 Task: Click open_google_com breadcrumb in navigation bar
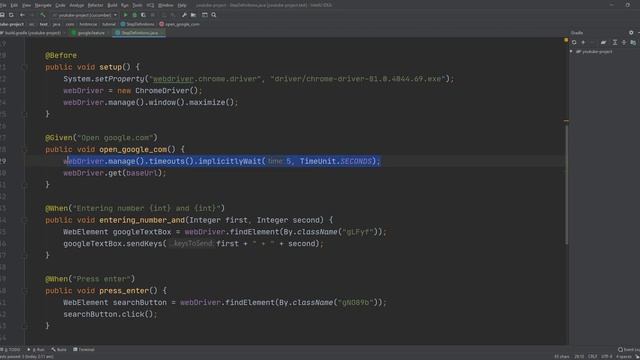(180, 24)
